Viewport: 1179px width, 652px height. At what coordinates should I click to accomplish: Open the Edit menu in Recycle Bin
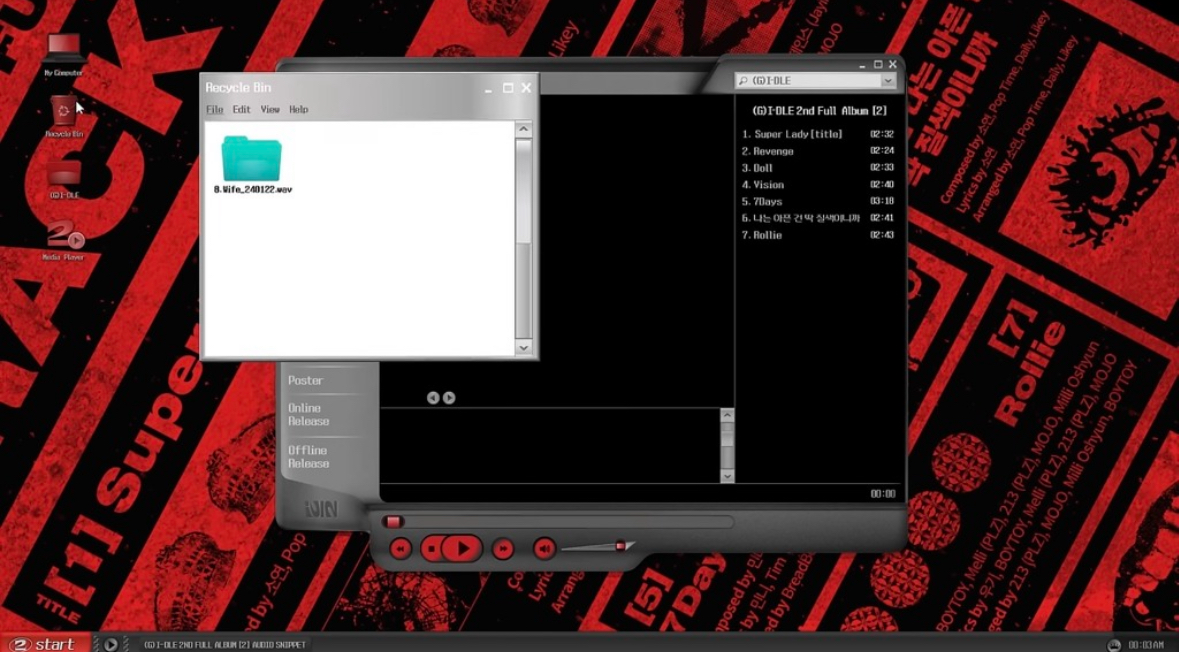tap(241, 109)
